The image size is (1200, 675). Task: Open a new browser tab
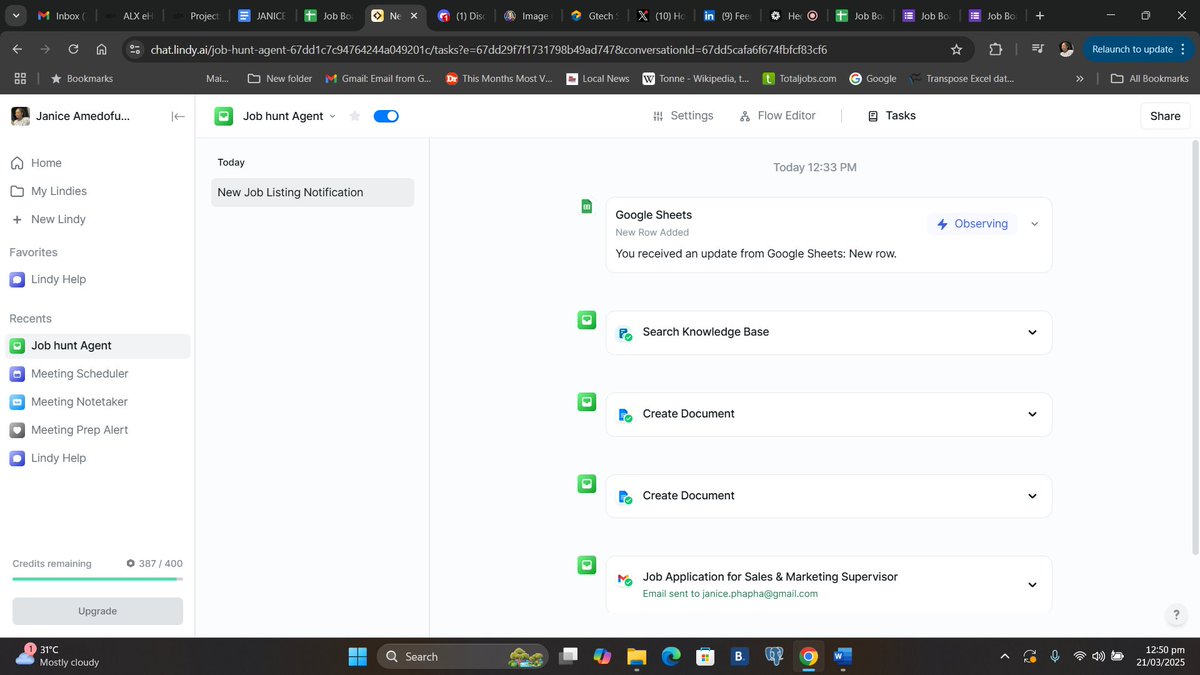click(1040, 16)
